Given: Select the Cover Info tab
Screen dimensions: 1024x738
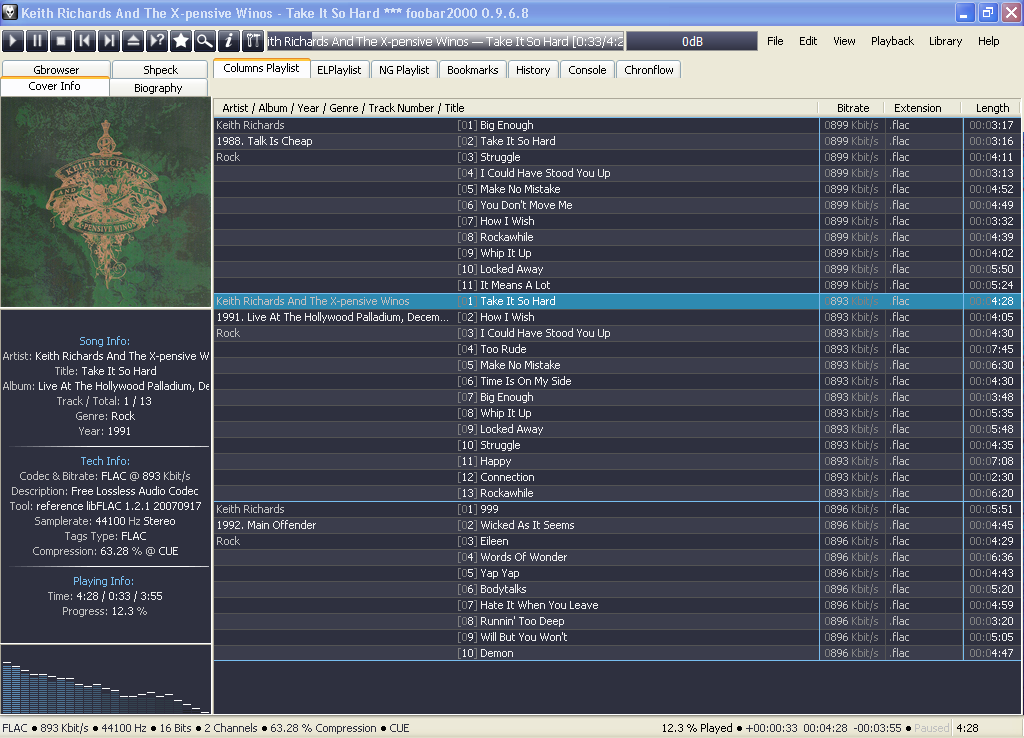Looking at the screenshot, I should click(55, 86).
